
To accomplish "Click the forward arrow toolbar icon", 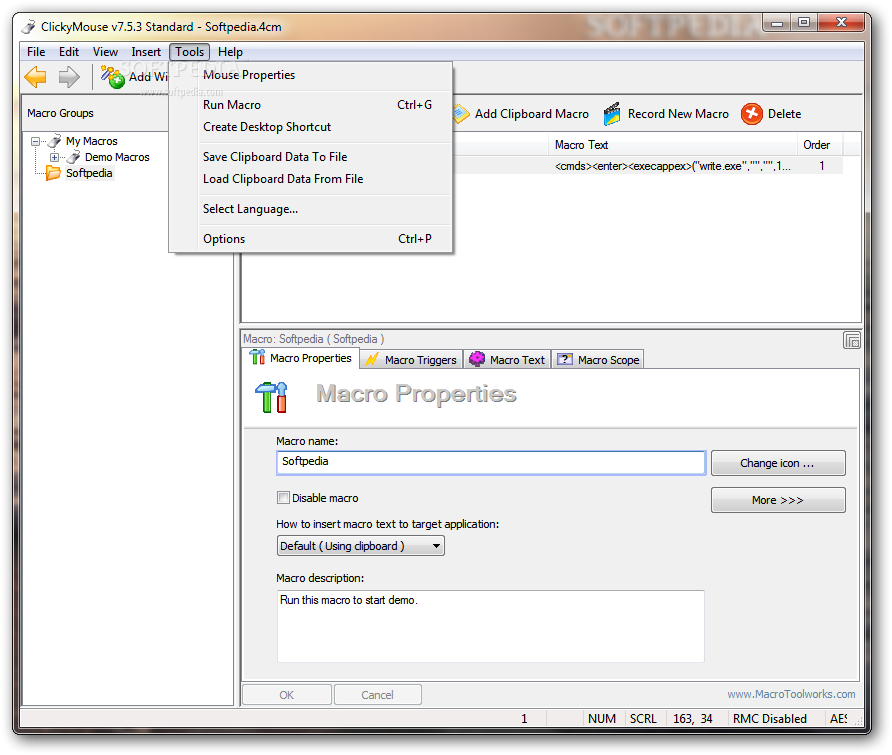I will pos(69,77).
